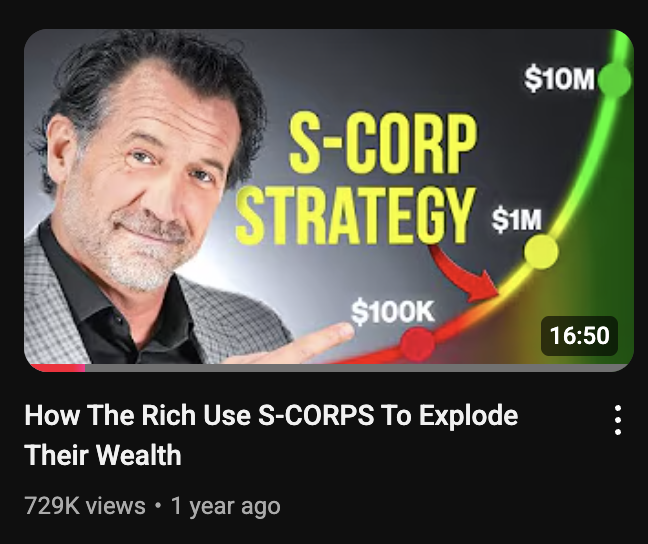Screen dimensions: 648x544
Task: Click the $100K label text
Action: click(x=393, y=311)
